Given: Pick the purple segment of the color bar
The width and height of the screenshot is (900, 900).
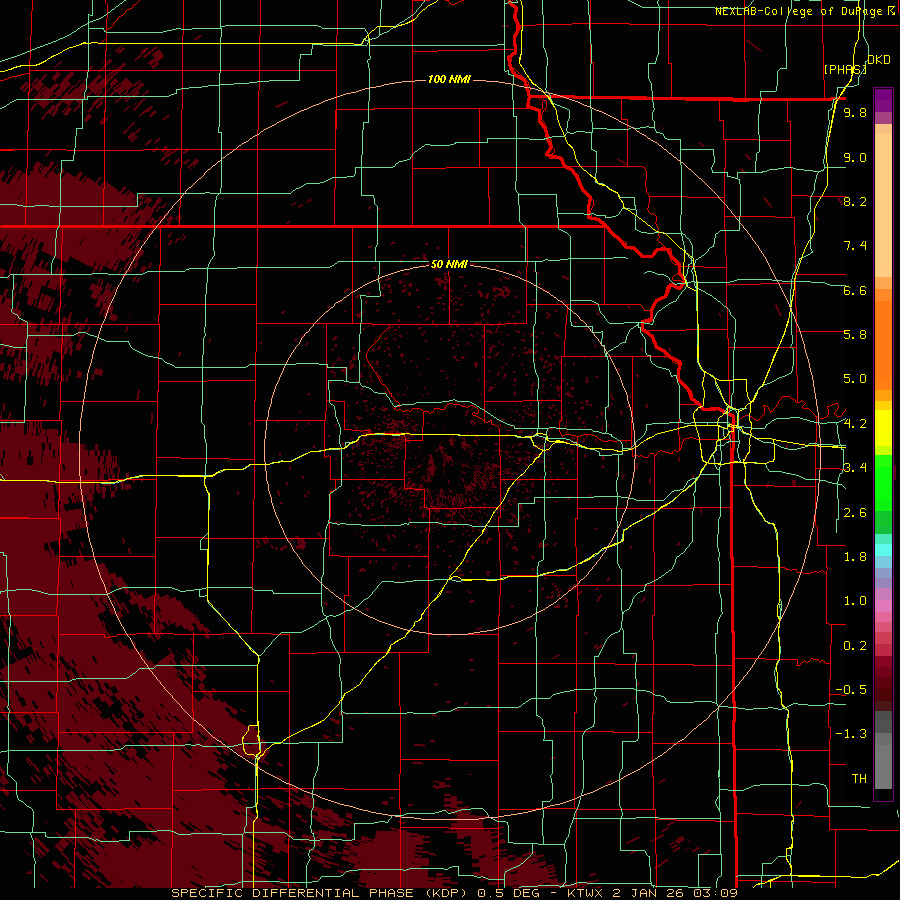Looking at the screenshot, I should pos(883,100).
